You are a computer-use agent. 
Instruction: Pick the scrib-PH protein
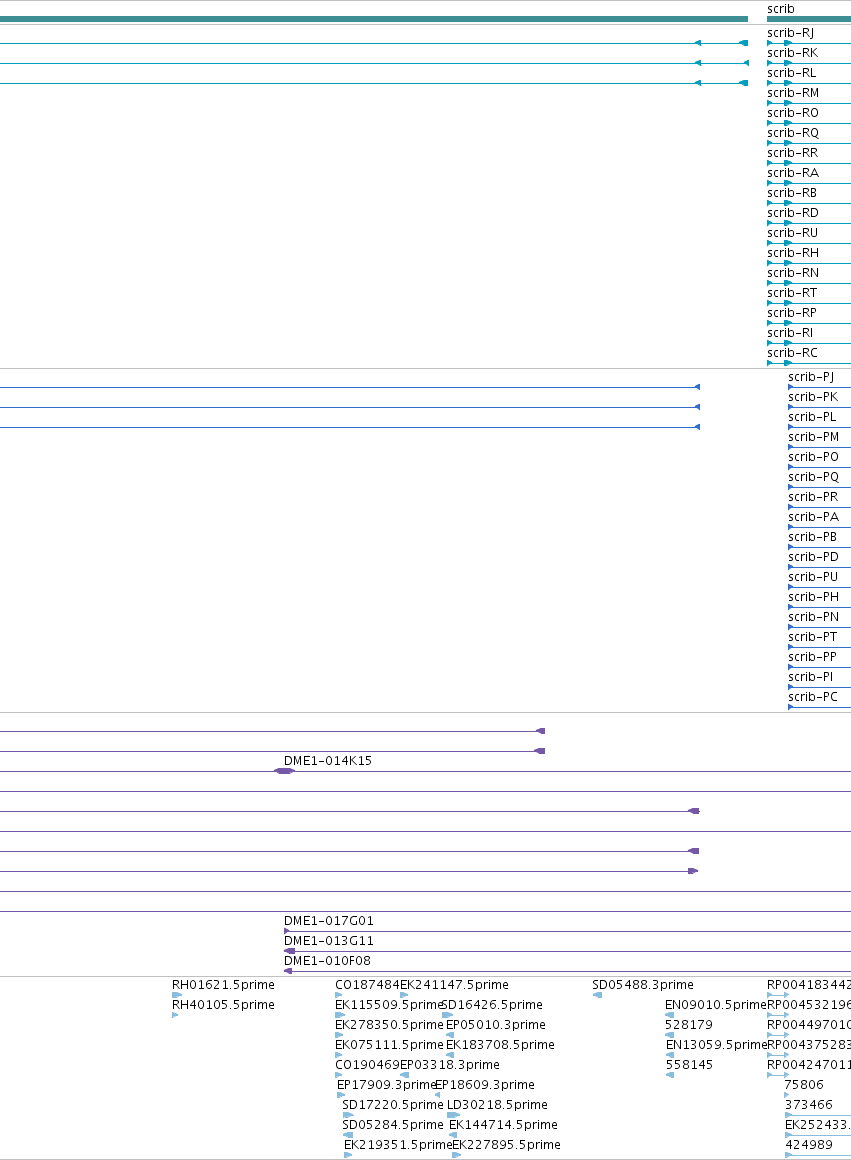click(x=814, y=596)
